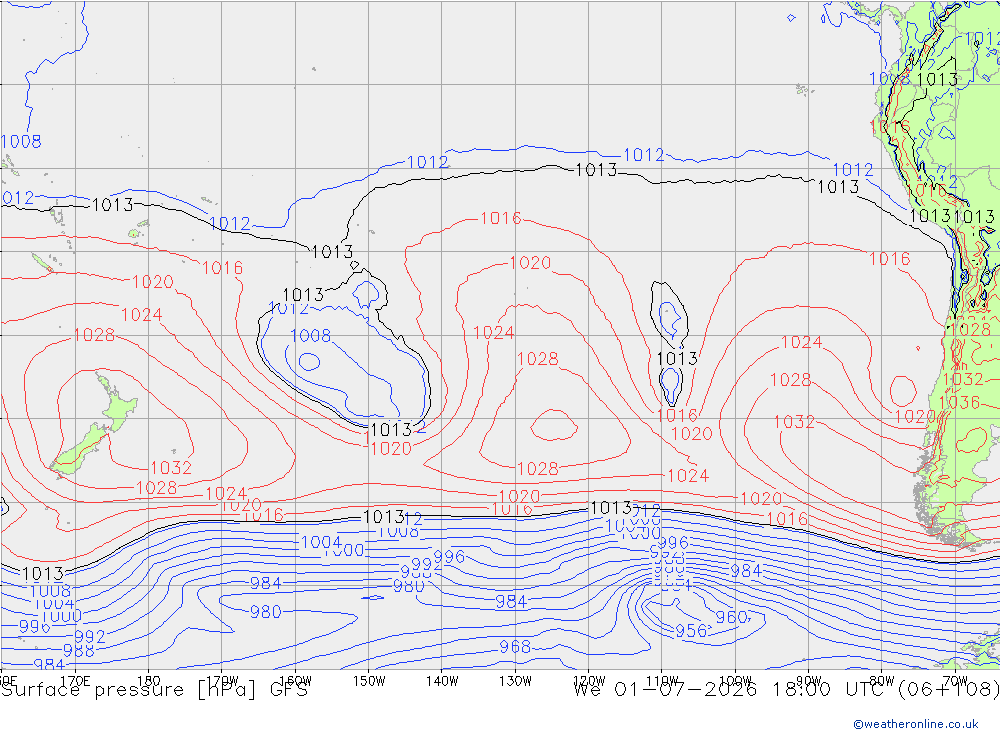Select the 968 isobar label
Viewport: 1000px width, 733px height.
515,647
